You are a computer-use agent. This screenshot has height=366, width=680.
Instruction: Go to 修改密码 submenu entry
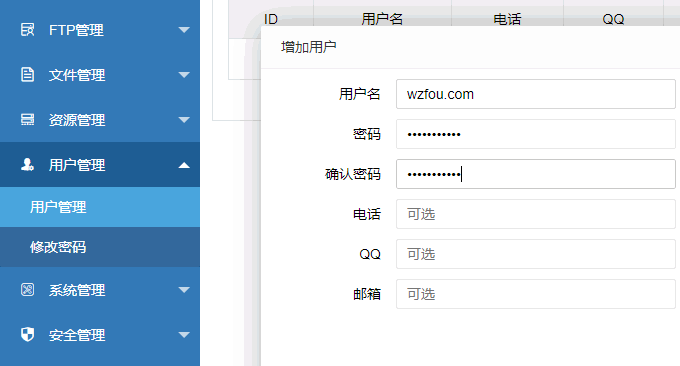100,247
